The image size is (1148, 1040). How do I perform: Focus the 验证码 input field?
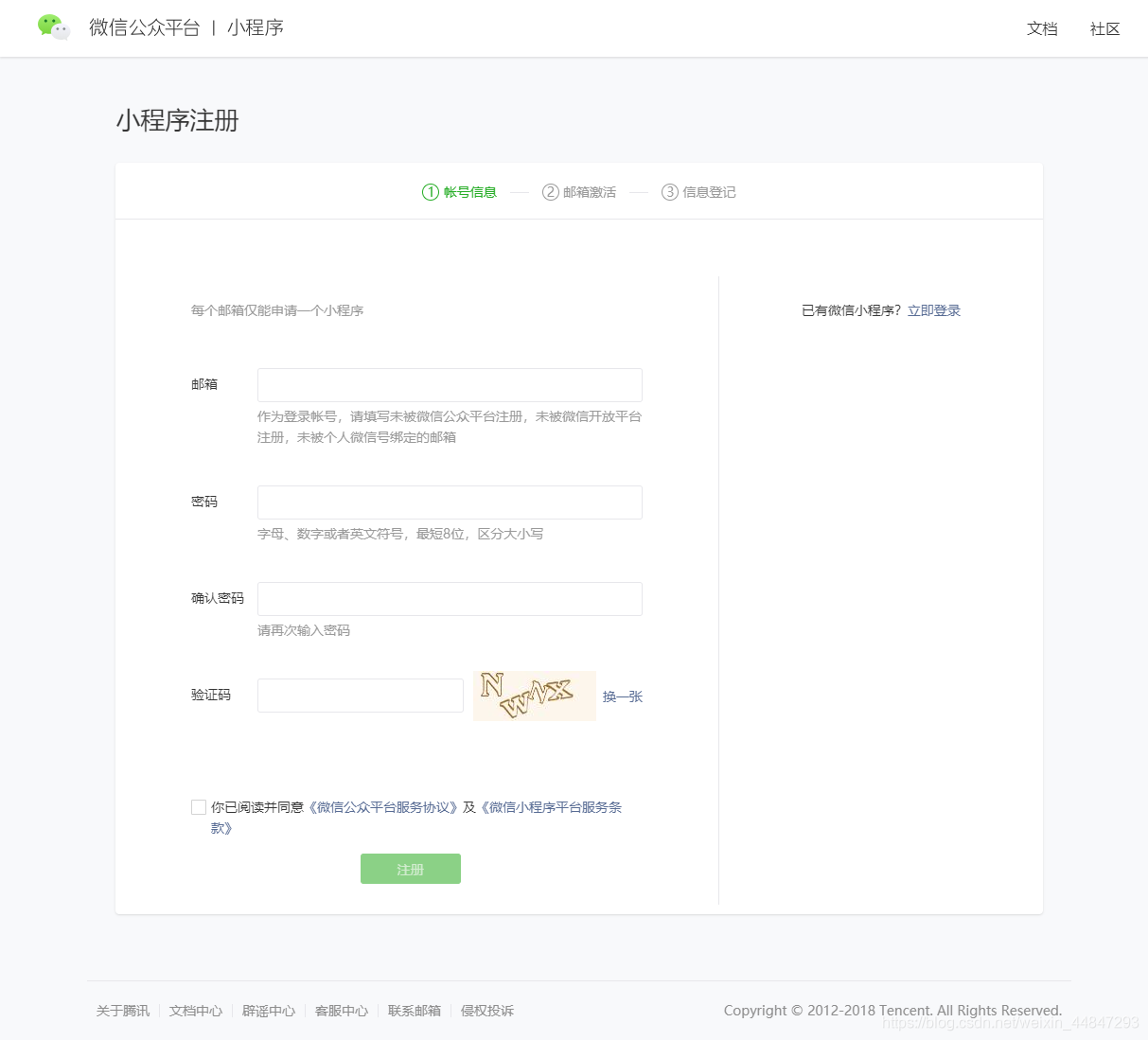coord(361,696)
